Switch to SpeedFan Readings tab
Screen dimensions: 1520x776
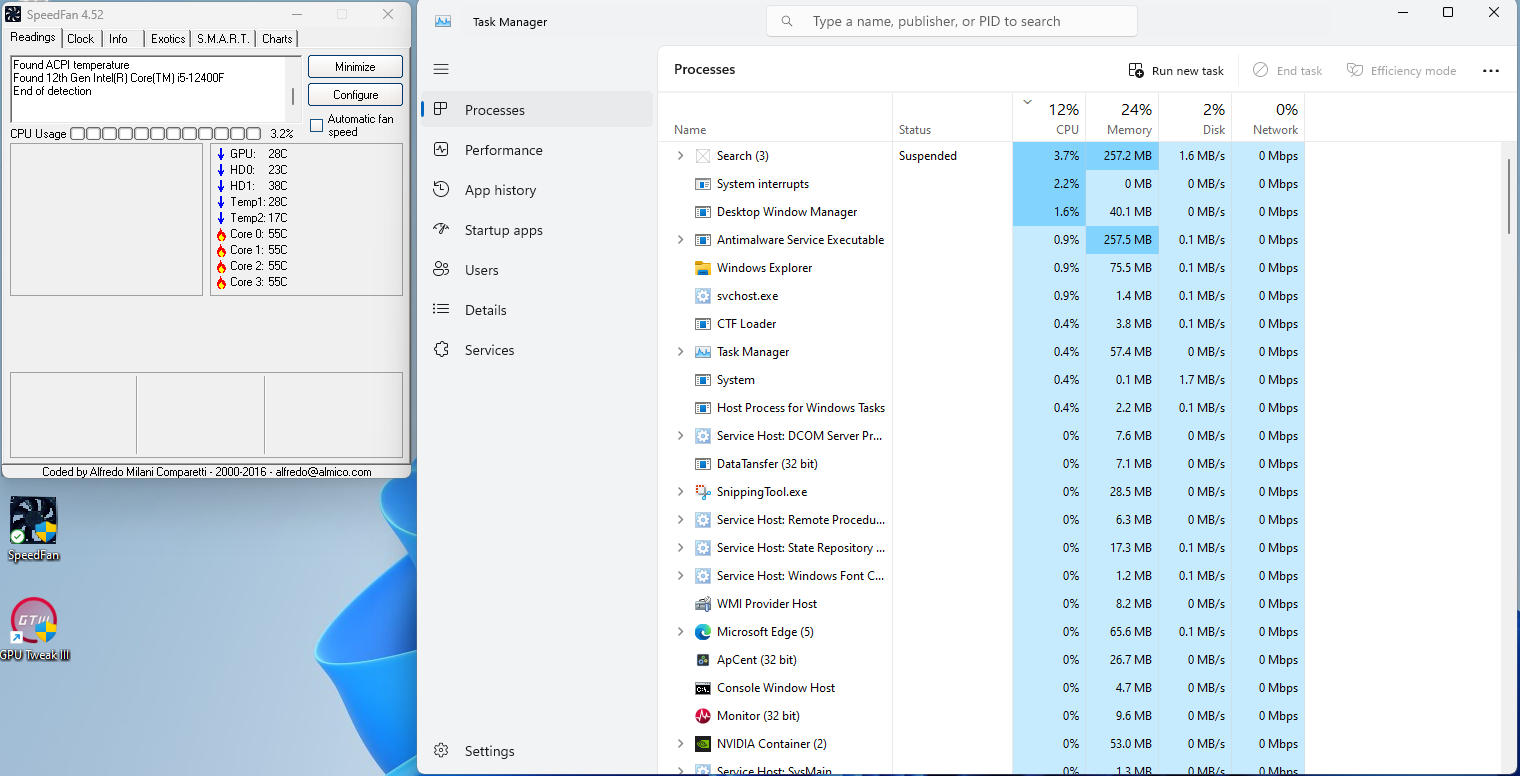point(33,38)
